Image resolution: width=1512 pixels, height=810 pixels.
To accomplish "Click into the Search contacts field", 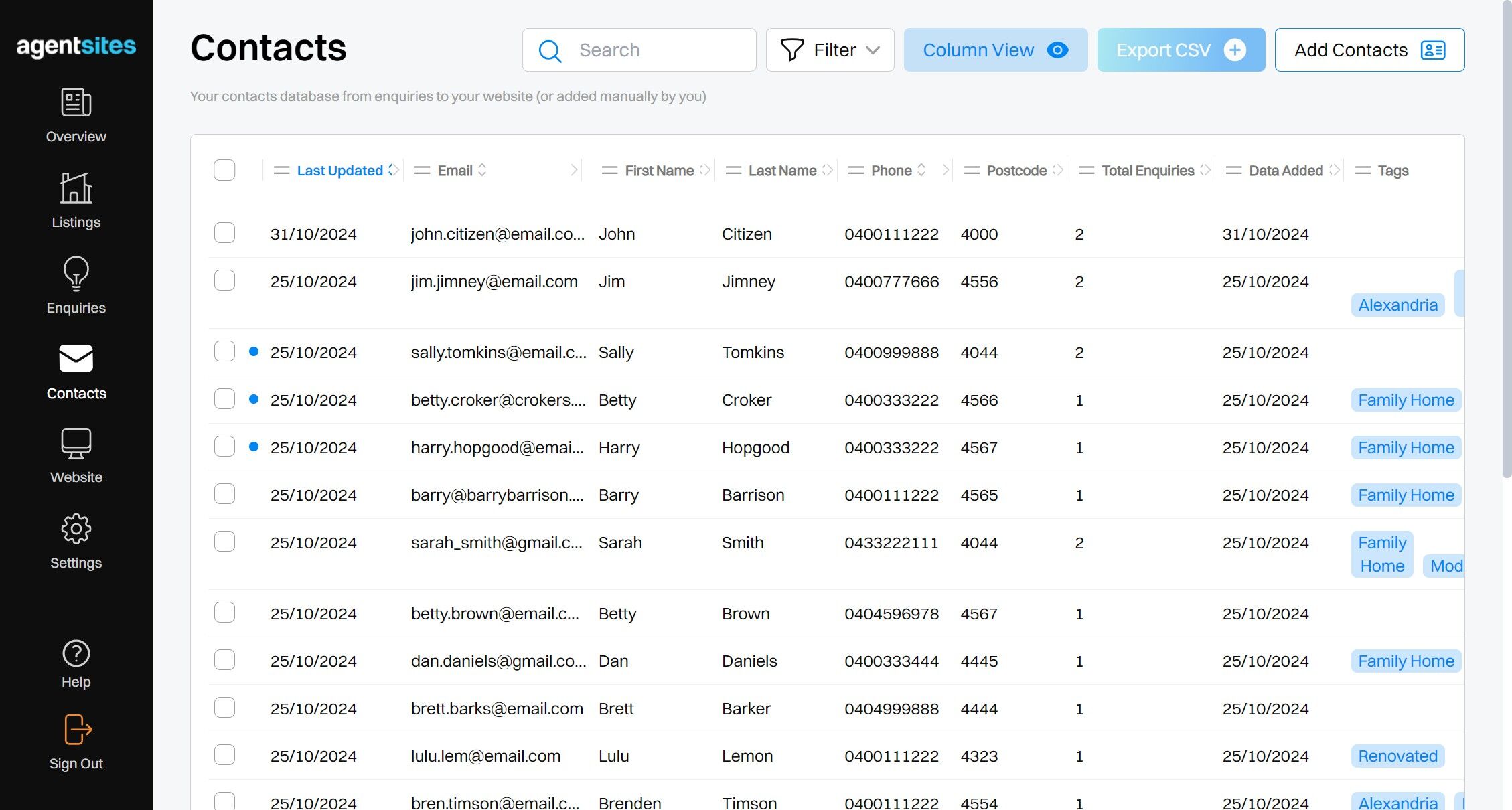I will (639, 50).
